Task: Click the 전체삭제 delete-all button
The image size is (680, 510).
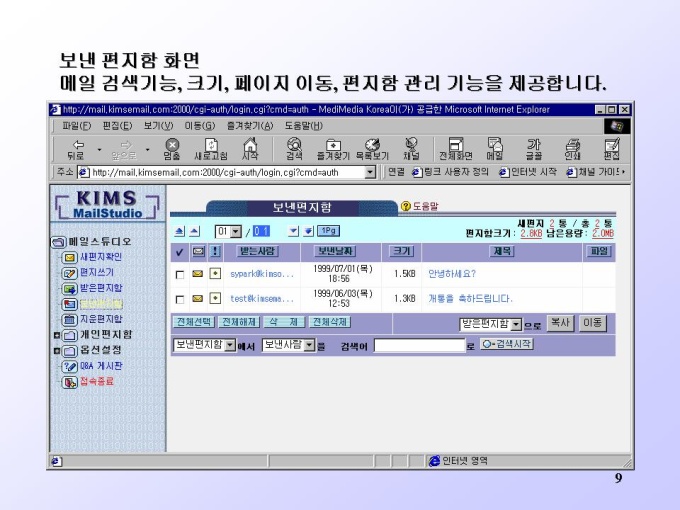Action: pos(330,322)
